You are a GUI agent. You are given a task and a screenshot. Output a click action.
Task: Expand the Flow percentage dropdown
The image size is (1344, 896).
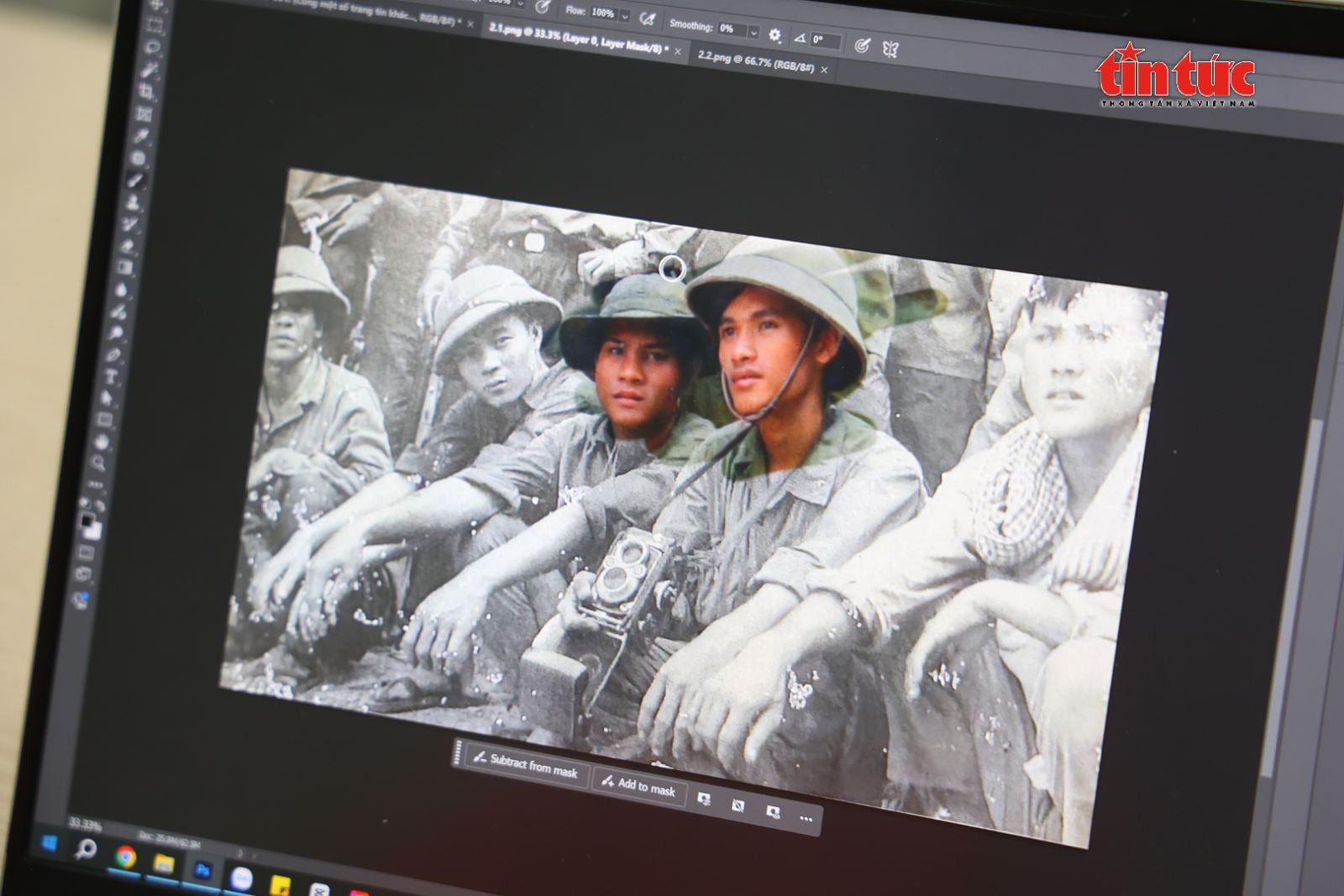624,17
